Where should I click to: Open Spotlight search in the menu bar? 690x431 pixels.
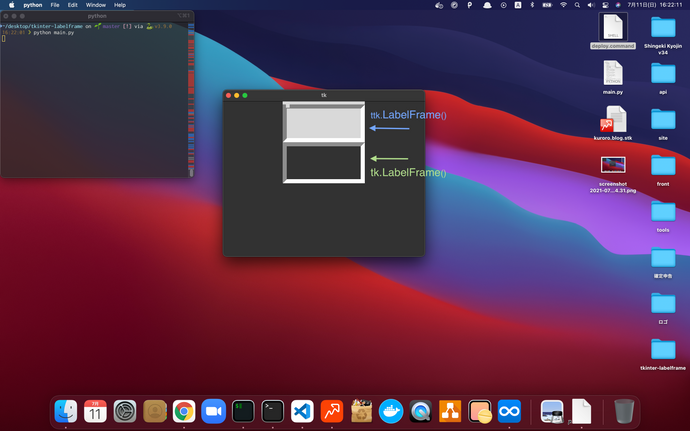pos(577,5)
